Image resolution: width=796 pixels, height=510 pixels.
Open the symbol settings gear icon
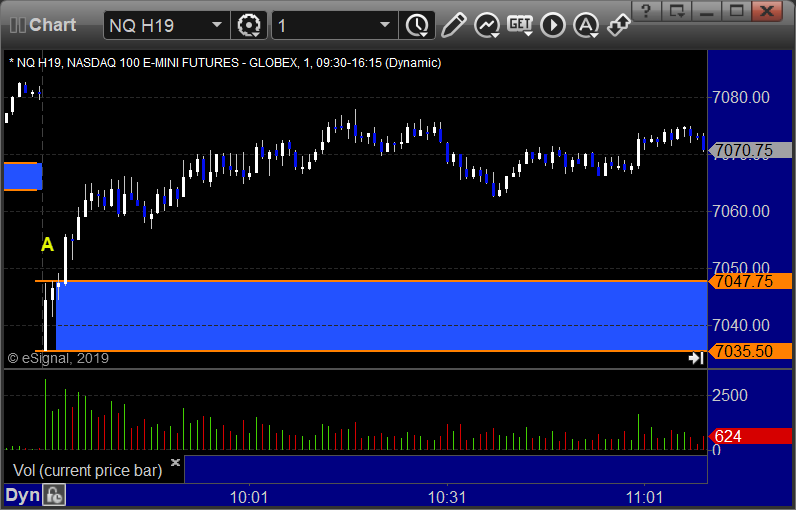point(249,25)
